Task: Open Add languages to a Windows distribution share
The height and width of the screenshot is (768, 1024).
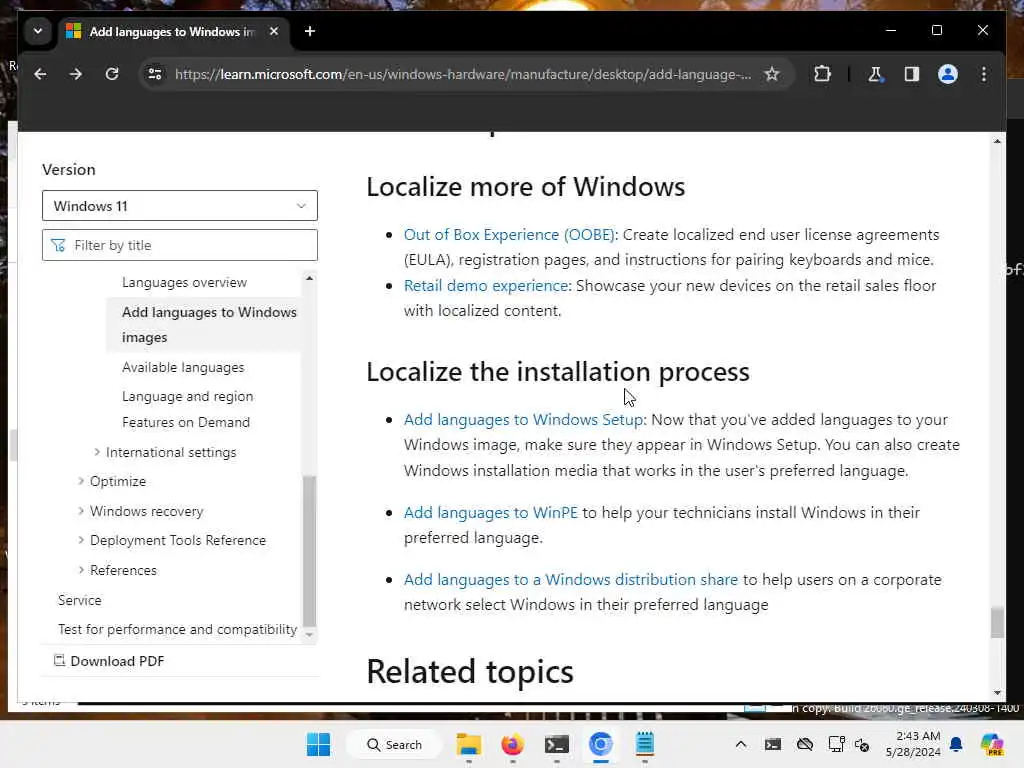Action: click(x=571, y=579)
